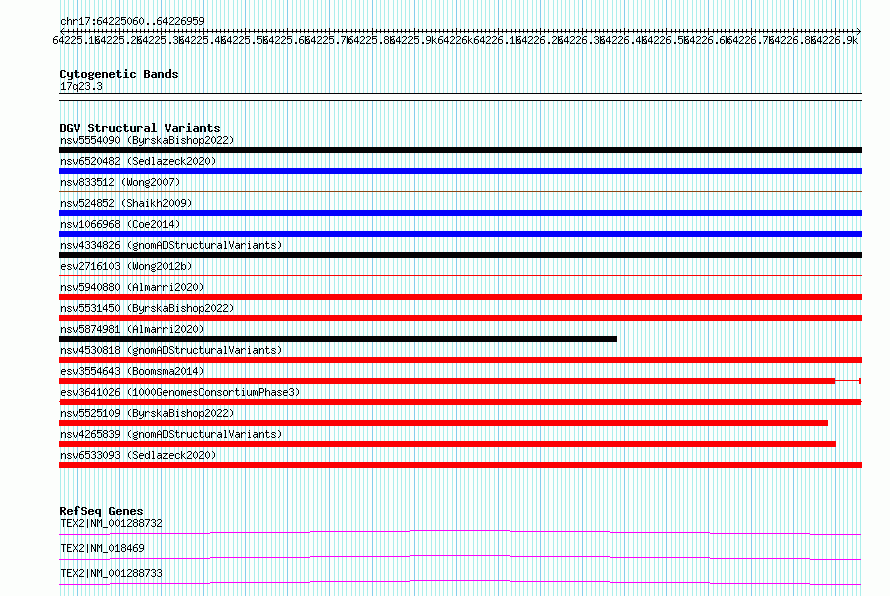The height and width of the screenshot is (596, 890).
Task: Open nsv5531450 (ByrskaBishop2022) variant
Action: 147,308
